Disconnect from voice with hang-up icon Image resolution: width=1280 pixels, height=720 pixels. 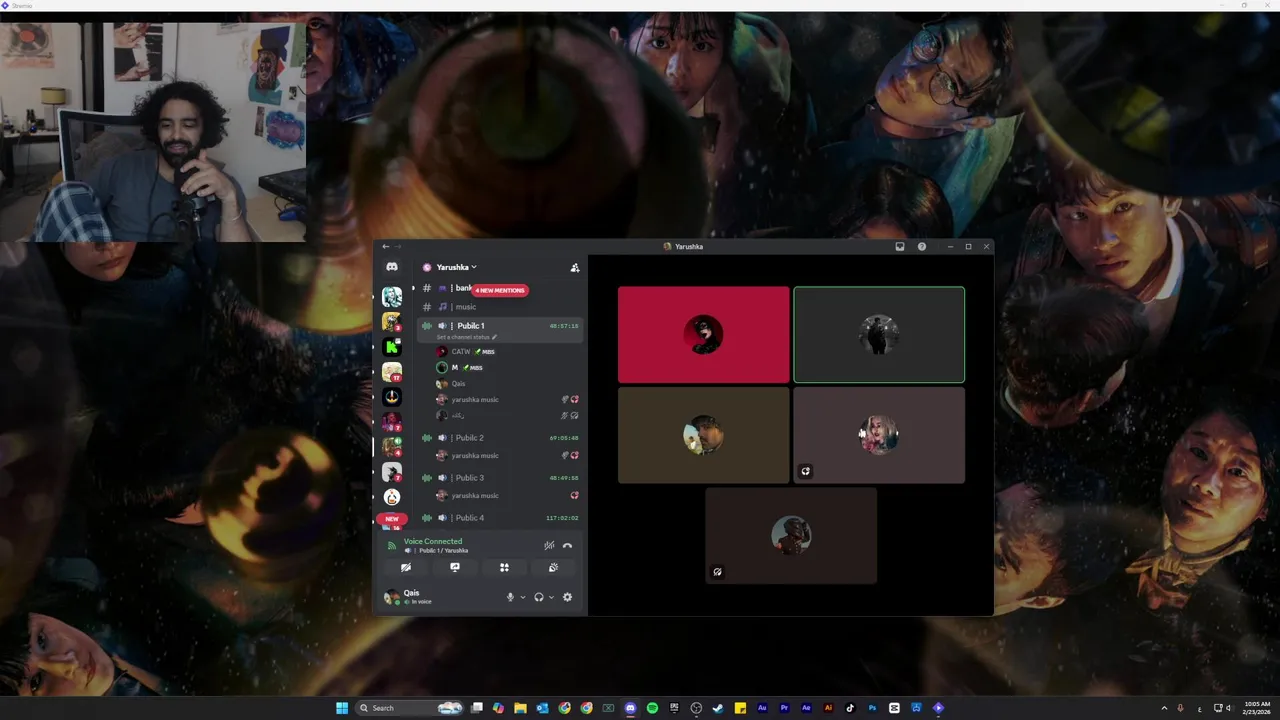(x=567, y=545)
